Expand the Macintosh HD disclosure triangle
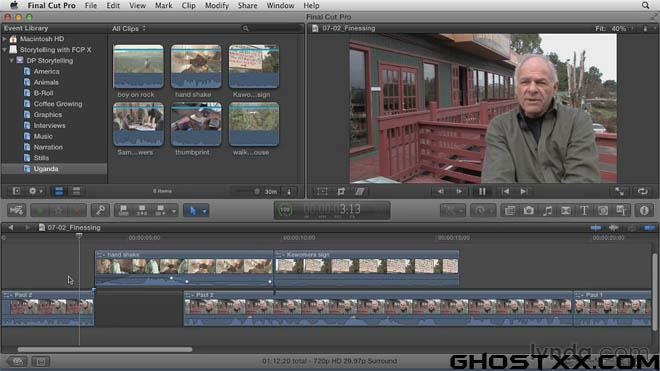660x371 pixels. click(x=5, y=39)
